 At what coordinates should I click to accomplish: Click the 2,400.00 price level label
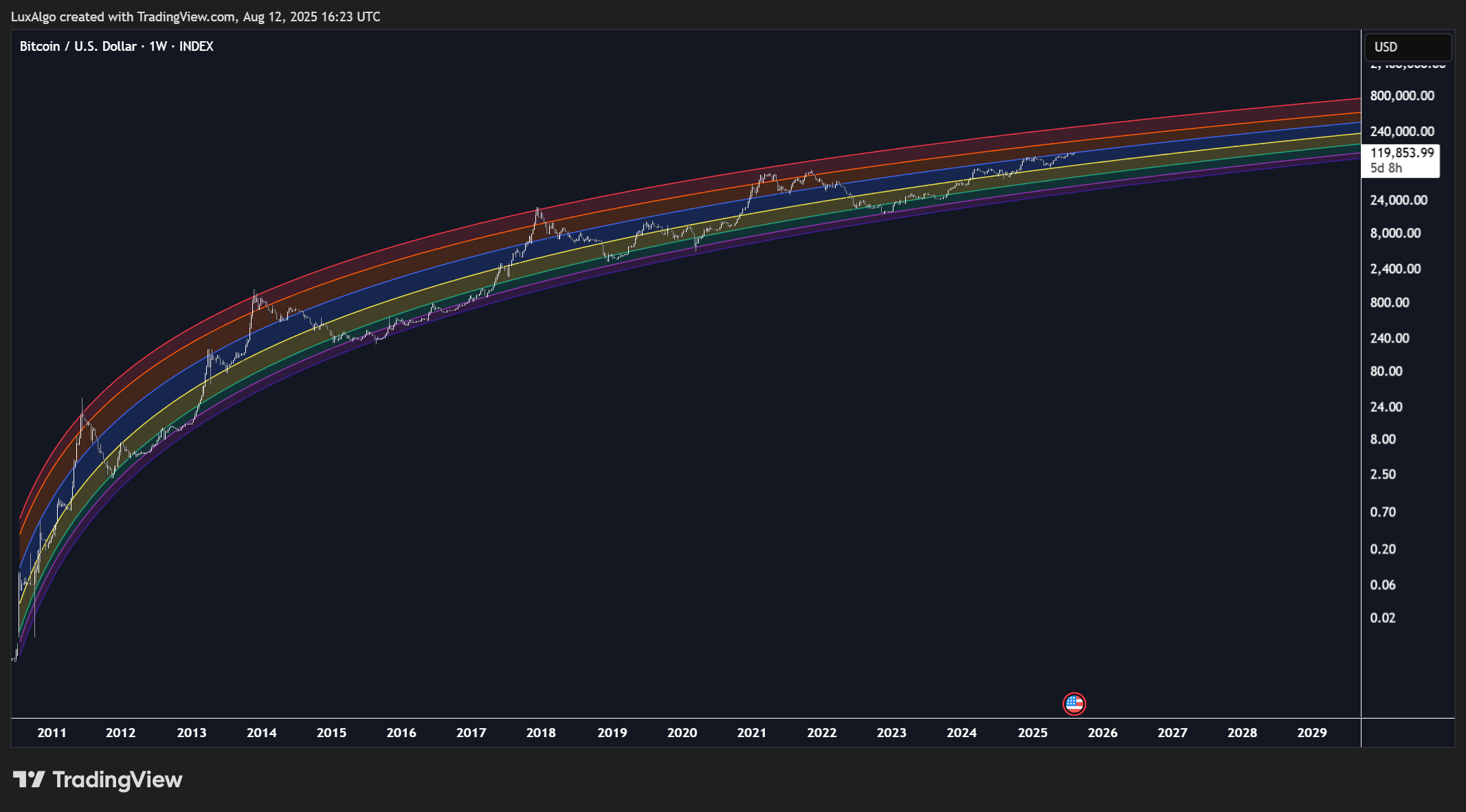(1395, 269)
